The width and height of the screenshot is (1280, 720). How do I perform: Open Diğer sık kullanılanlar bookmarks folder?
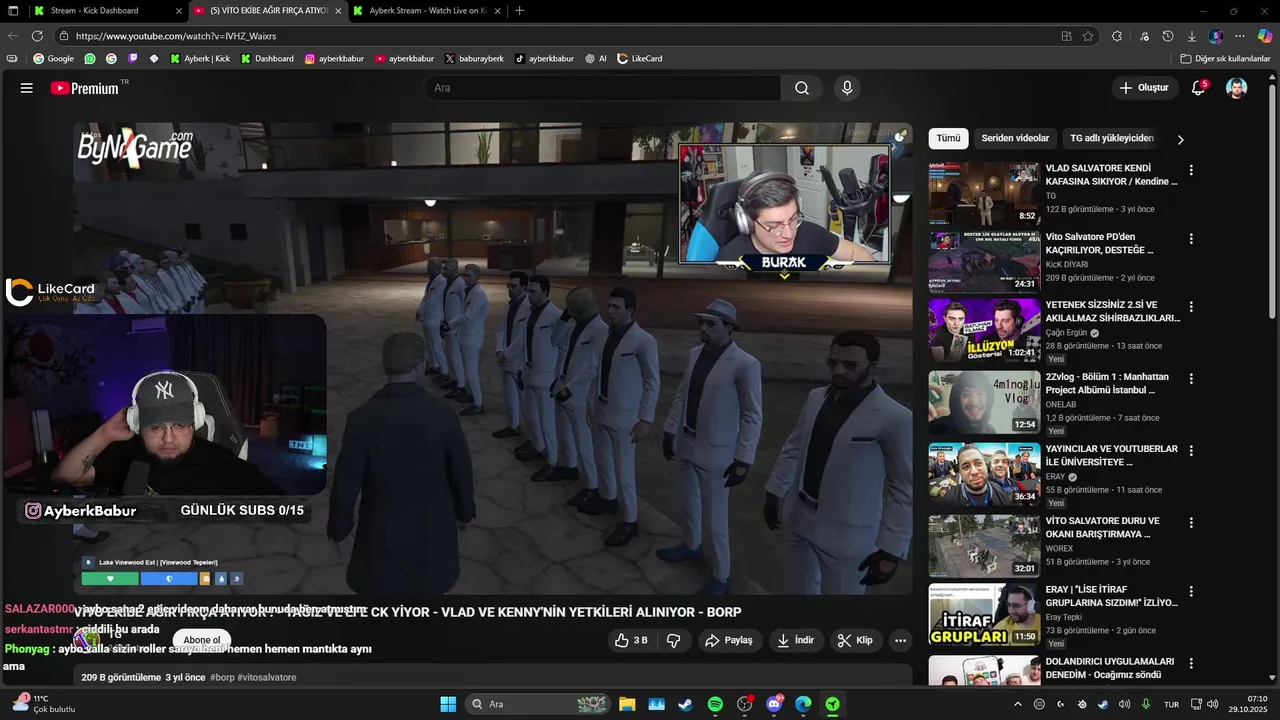[1225, 59]
